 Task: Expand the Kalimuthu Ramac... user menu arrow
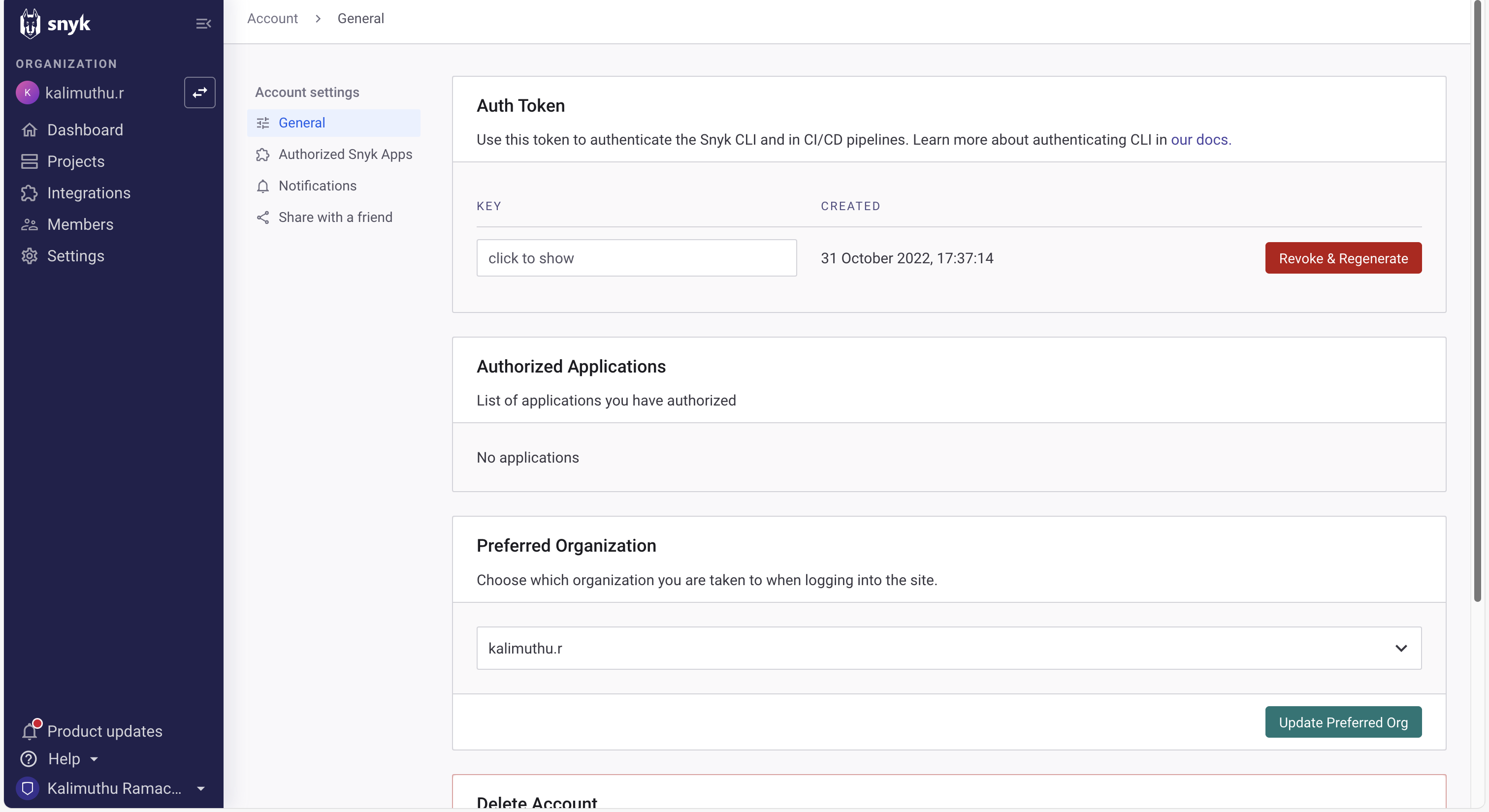[x=200, y=788]
